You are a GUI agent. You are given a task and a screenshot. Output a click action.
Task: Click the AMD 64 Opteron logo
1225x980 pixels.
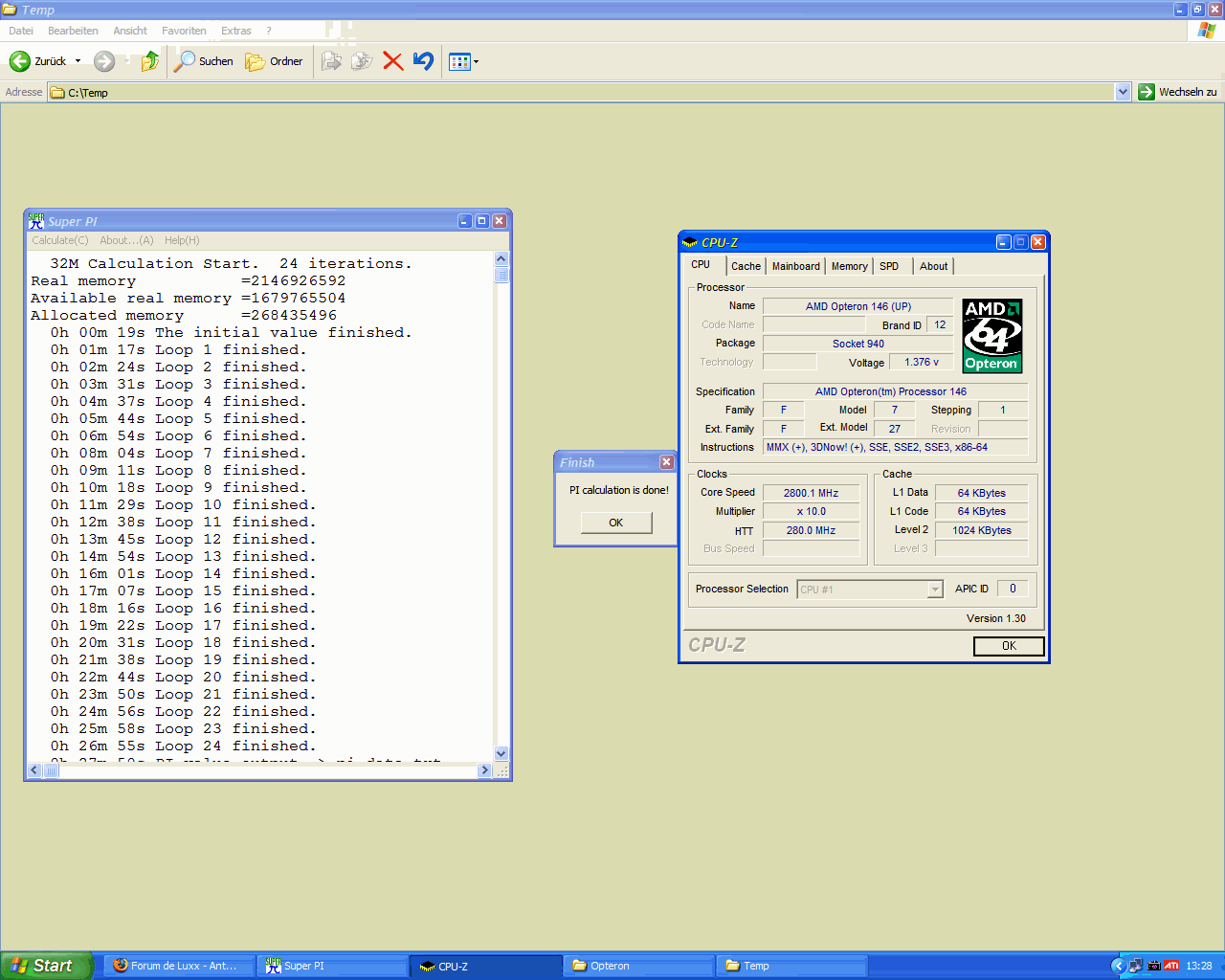[992, 336]
